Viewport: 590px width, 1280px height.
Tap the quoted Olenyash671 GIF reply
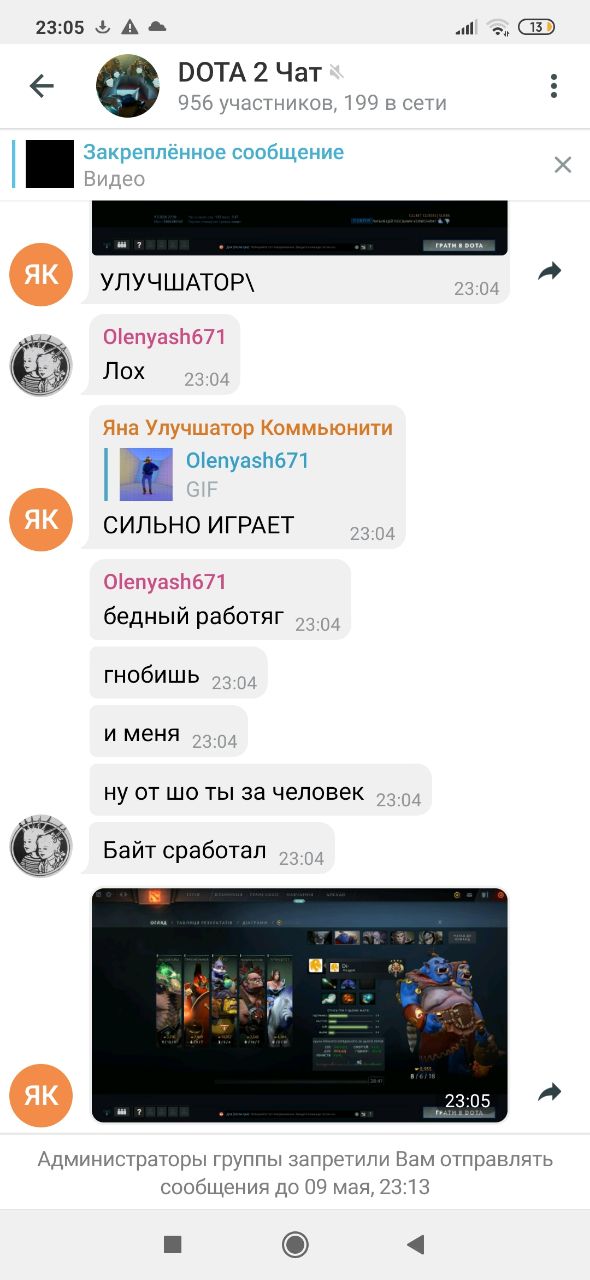point(214,474)
